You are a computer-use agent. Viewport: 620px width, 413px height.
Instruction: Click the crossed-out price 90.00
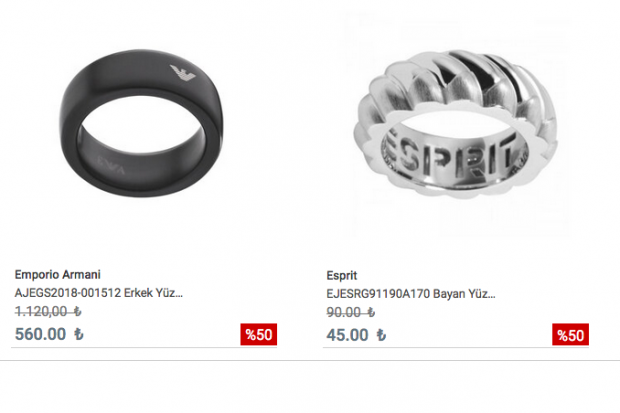[343, 313]
